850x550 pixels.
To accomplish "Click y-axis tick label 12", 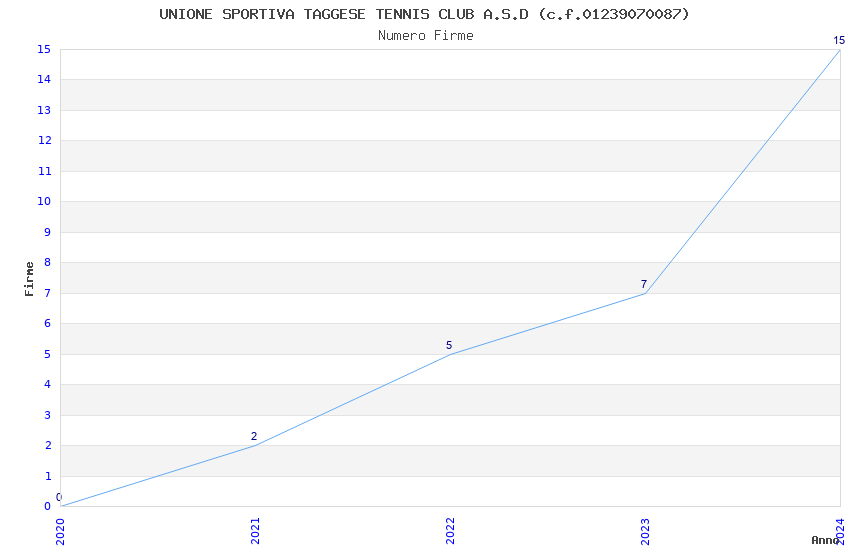I will [44, 141].
